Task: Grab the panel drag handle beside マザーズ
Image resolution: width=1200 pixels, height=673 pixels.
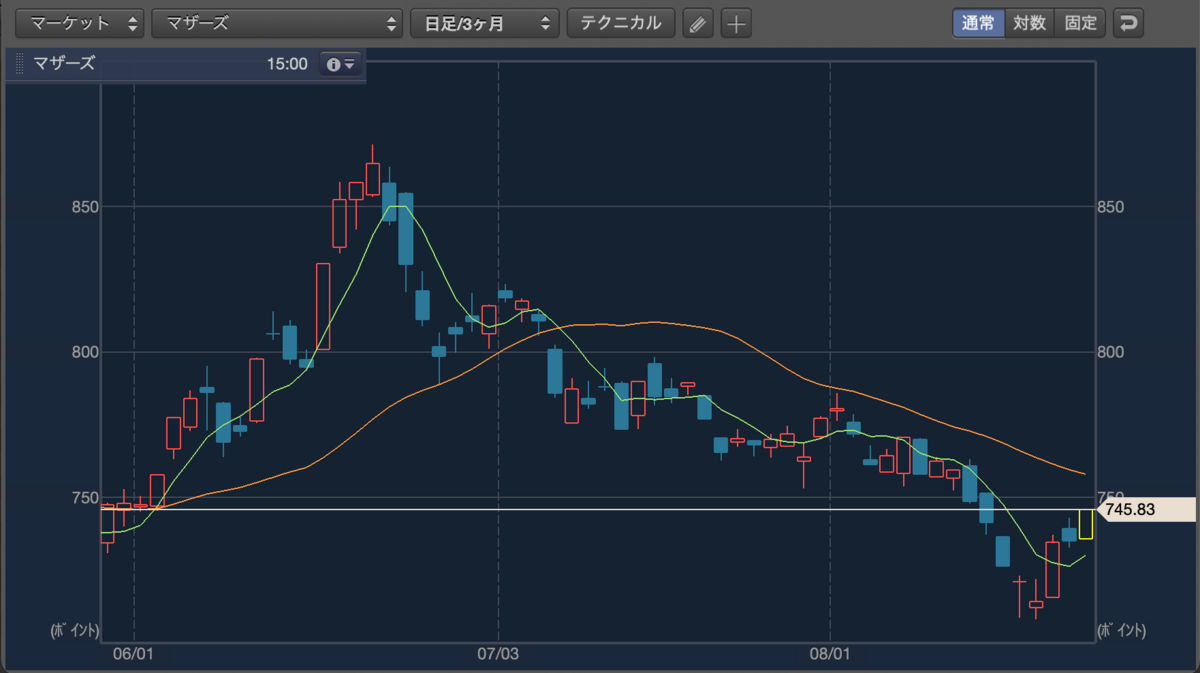Action: (19, 64)
